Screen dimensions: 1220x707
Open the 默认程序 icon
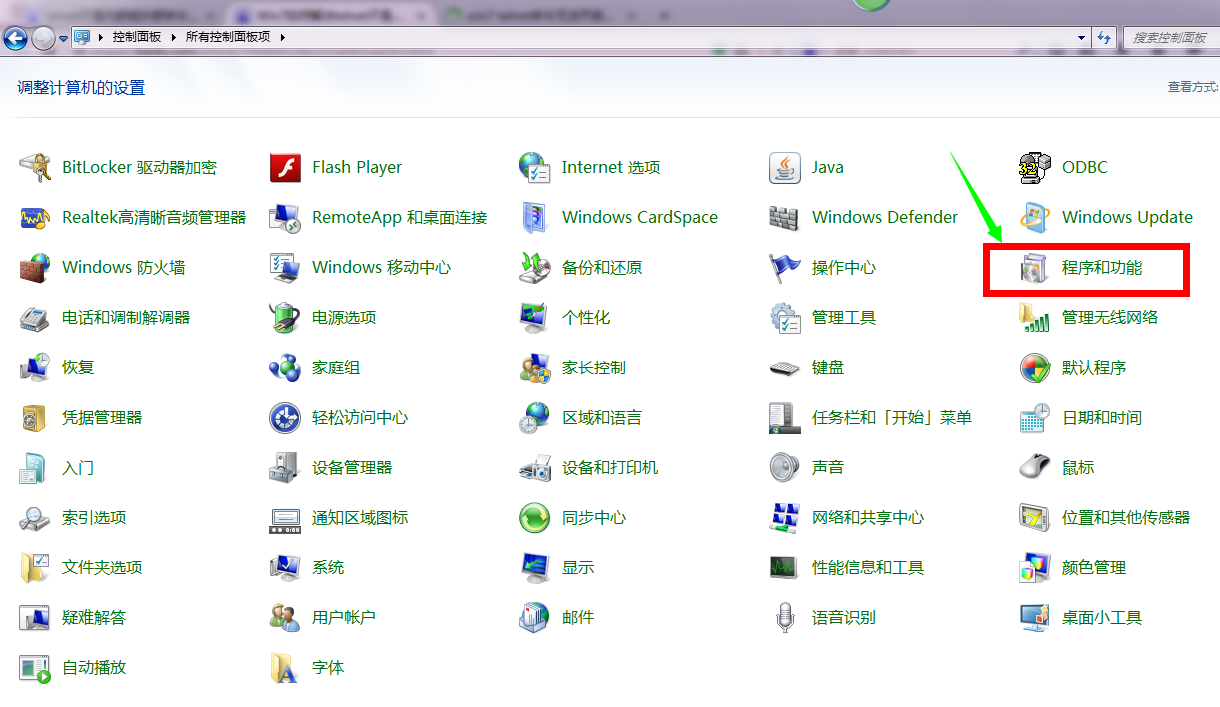[1035, 367]
